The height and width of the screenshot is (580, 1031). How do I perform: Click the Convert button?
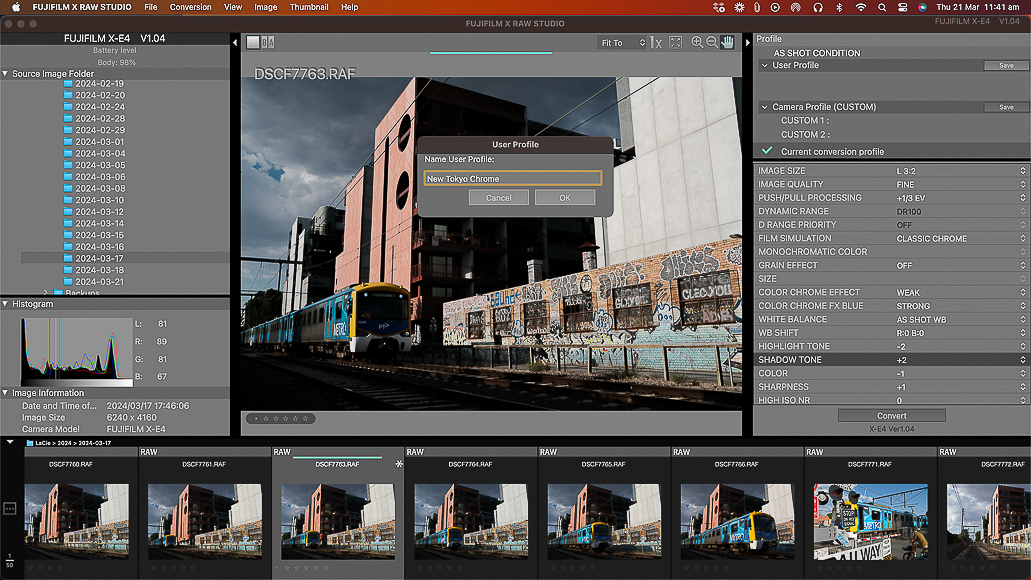click(x=892, y=416)
